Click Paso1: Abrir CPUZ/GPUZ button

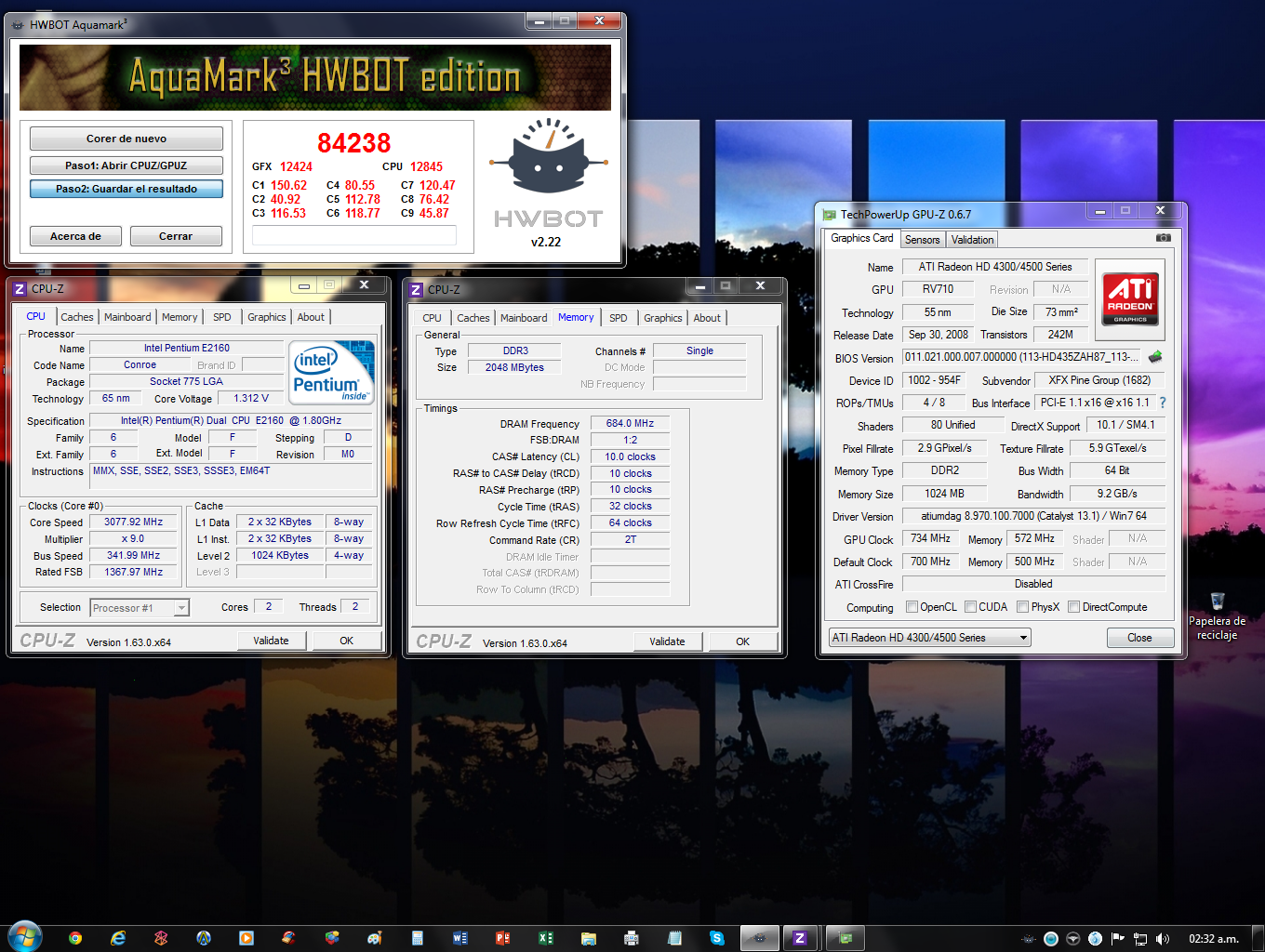pos(126,165)
